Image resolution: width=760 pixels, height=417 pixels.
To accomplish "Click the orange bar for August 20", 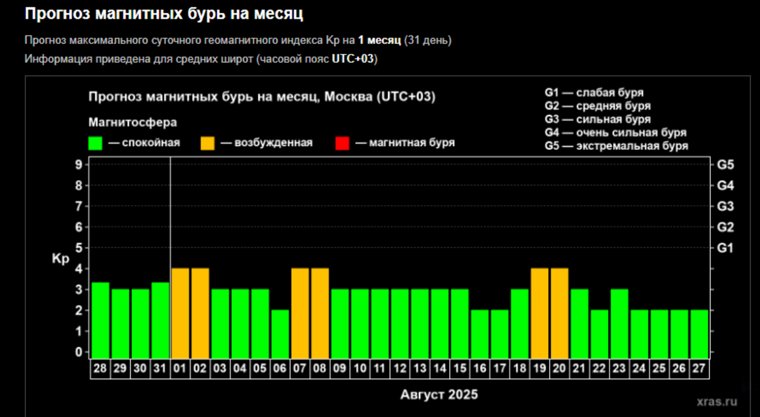I will (559, 313).
